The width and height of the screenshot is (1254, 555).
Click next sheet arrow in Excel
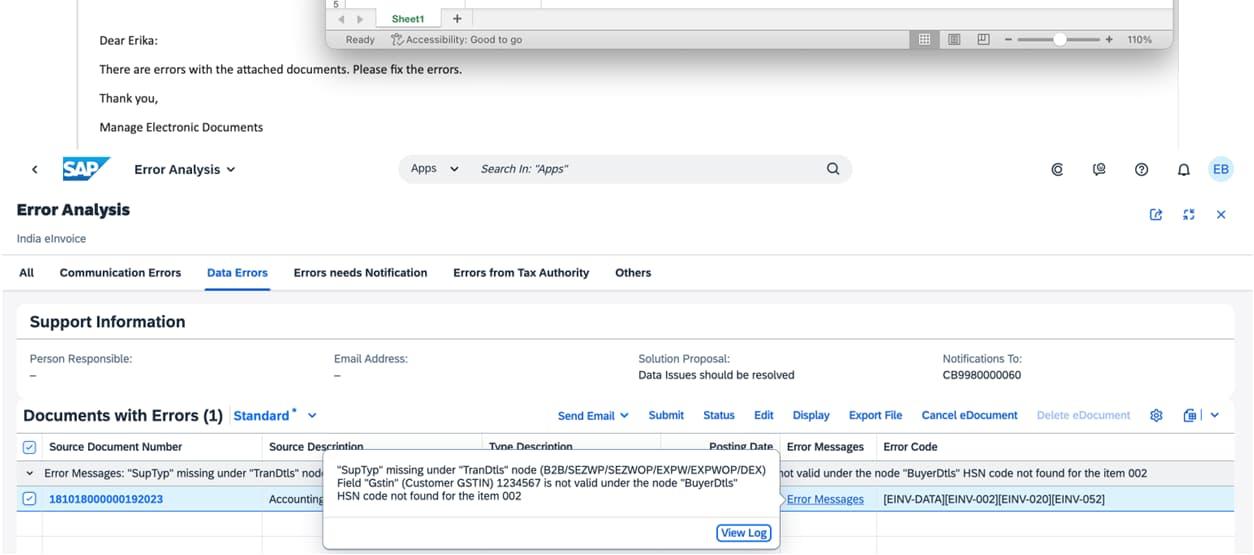(x=360, y=19)
